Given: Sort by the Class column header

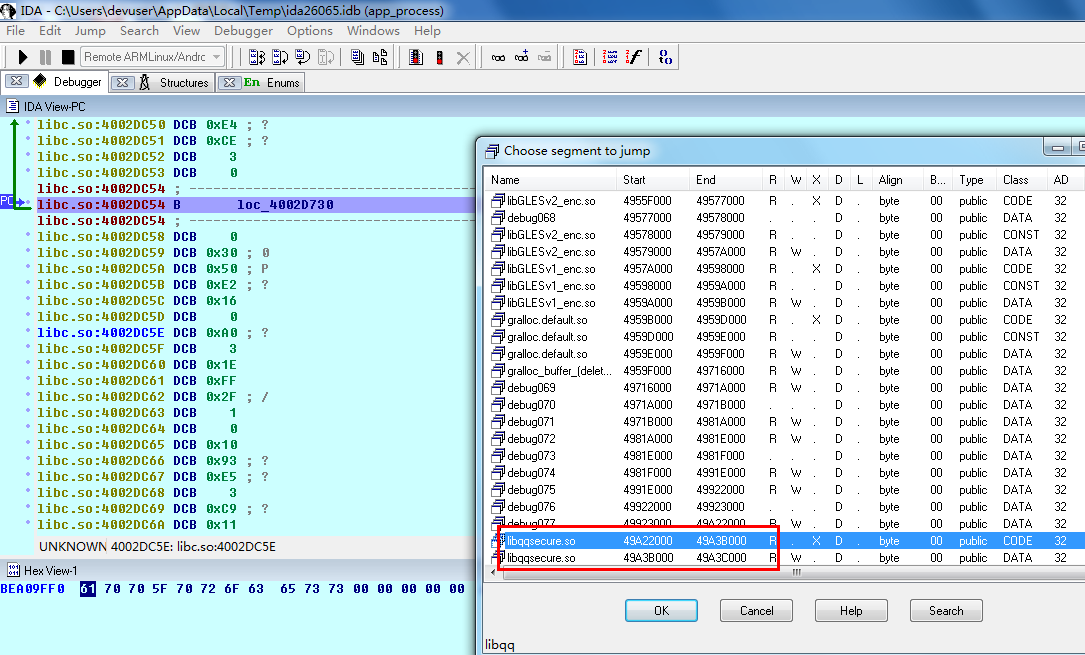Looking at the screenshot, I should click(x=1021, y=180).
